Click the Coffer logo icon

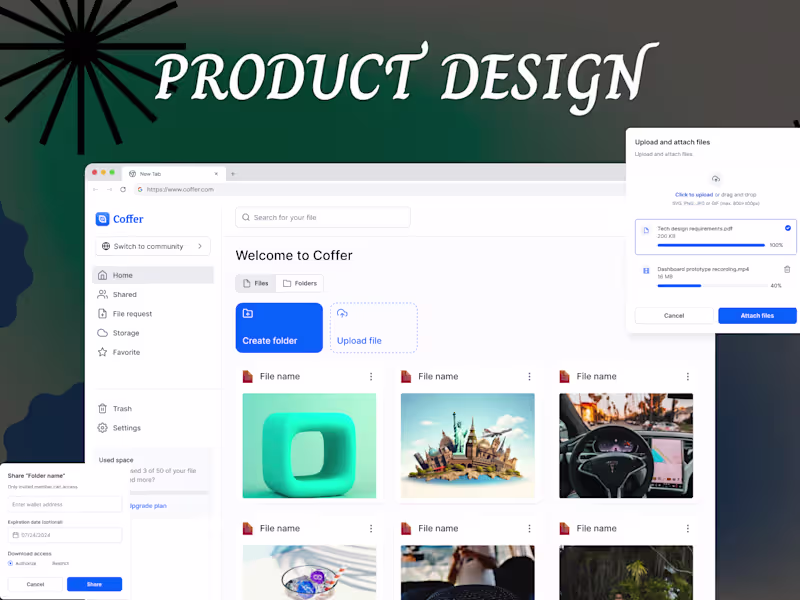click(105, 219)
